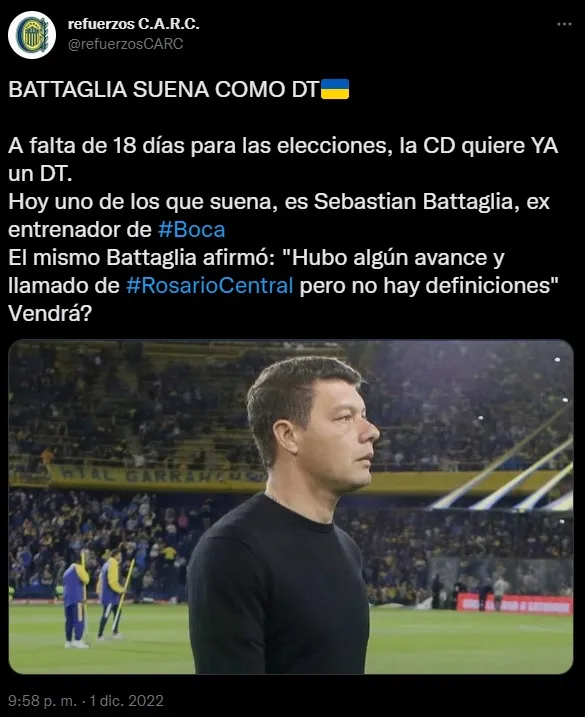
Task: Click the Ukraine flag emoji after DT
Action: click(x=335, y=89)
